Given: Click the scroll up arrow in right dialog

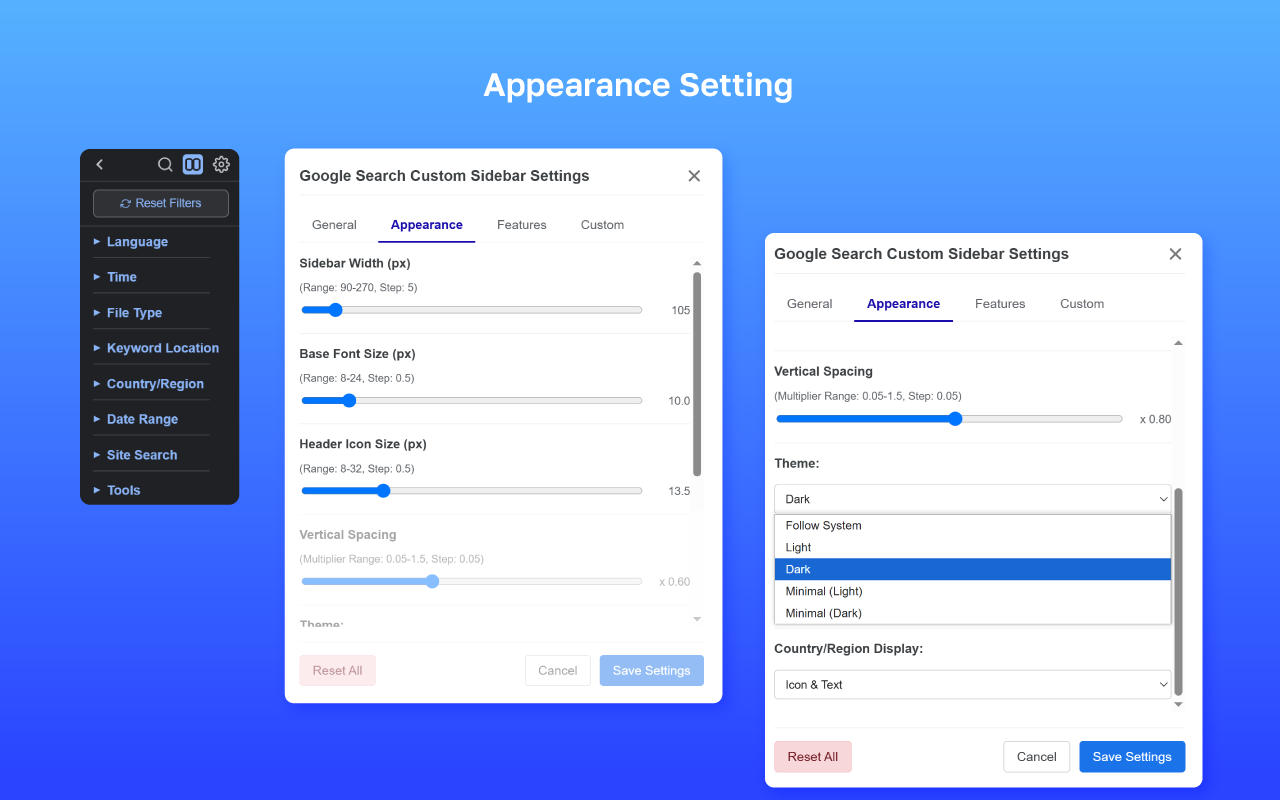Looking at the screenshot, I should pyautogui.click(x=1178, y=343).
